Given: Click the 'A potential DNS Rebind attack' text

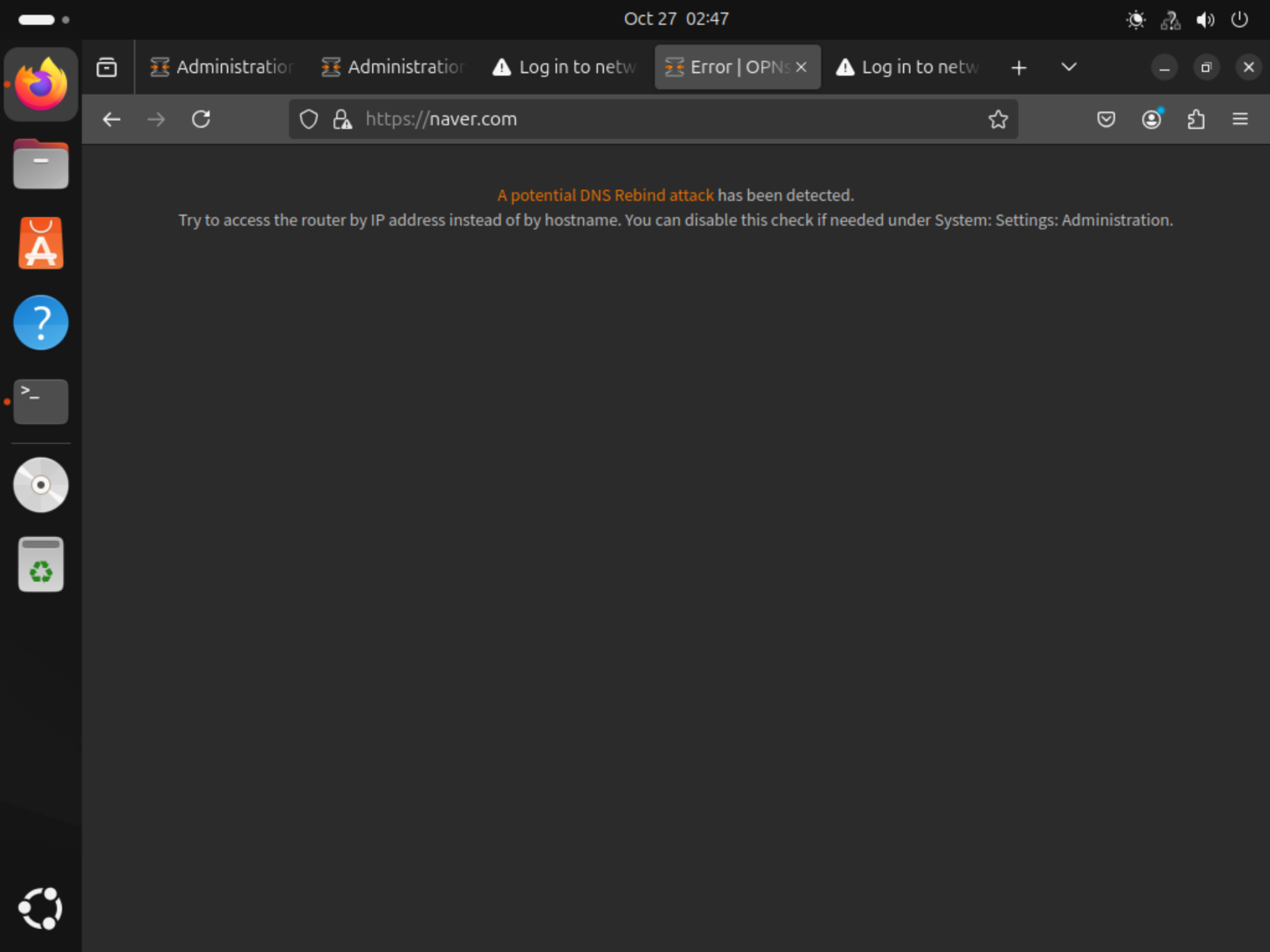Looking at the screenshot, I should point(605,195).
